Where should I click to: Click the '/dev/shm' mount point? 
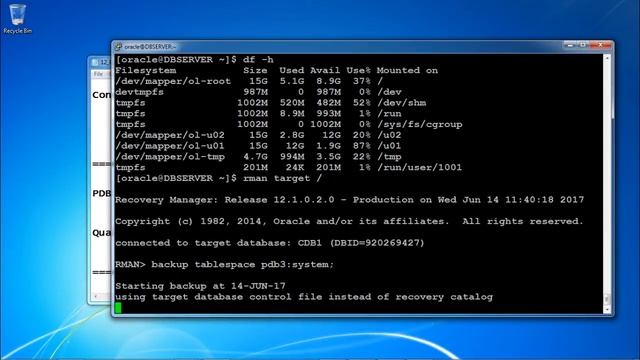[402, 103]
